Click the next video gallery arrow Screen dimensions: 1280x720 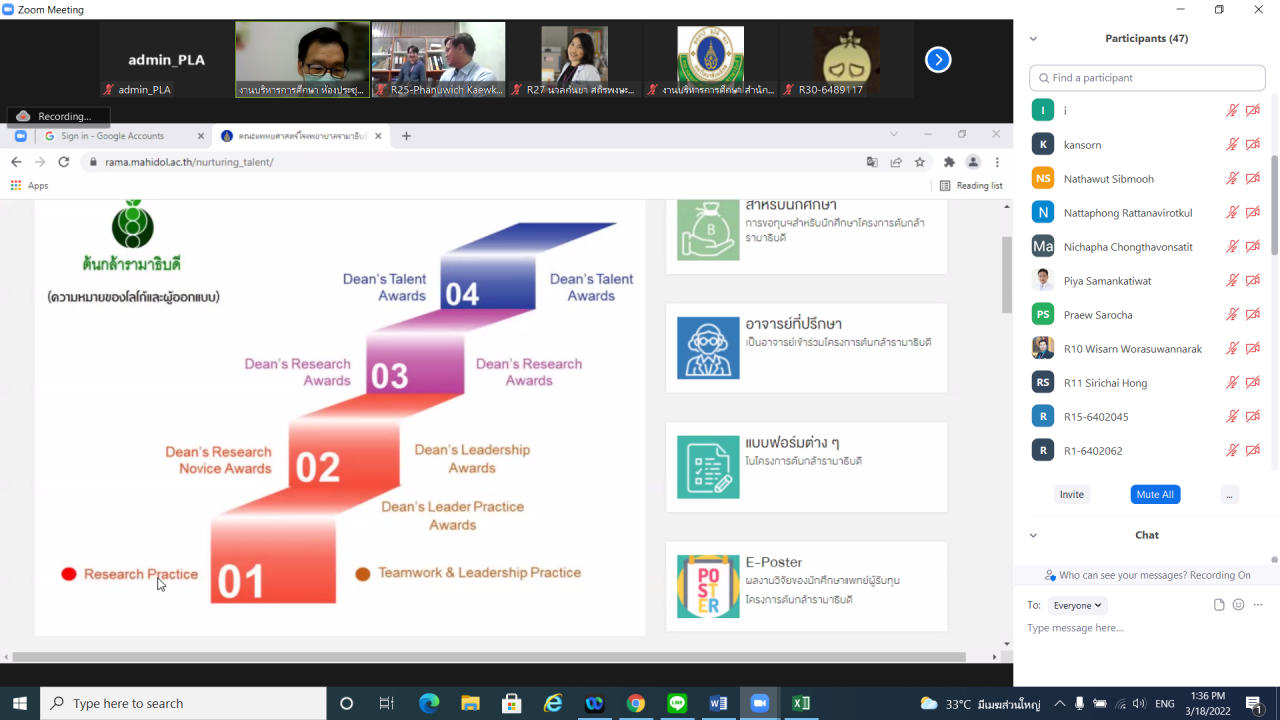[937, 60]
